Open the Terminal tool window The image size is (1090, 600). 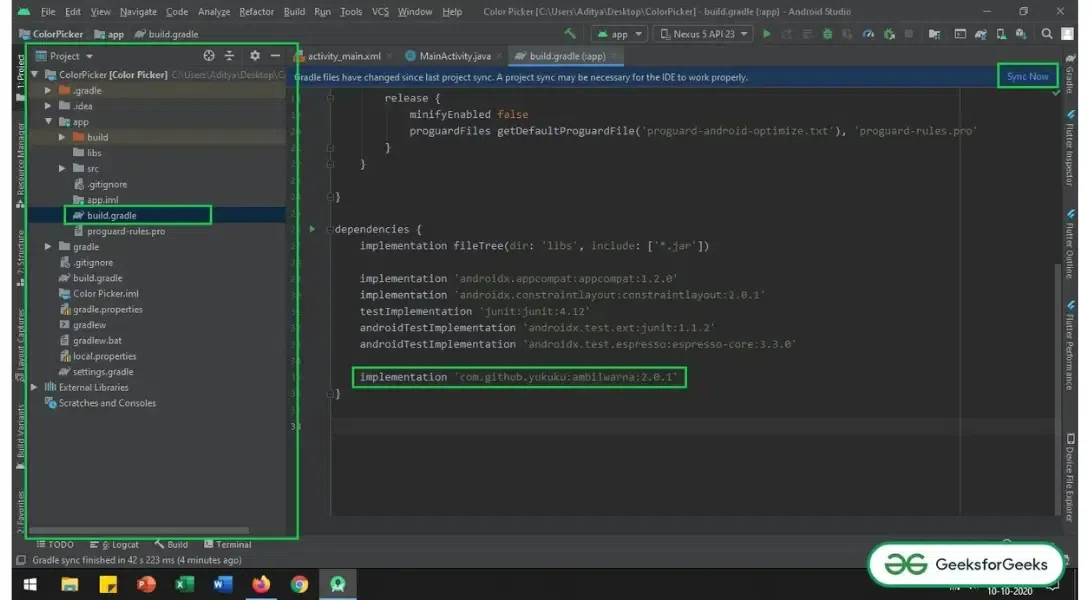coord(228,545)
